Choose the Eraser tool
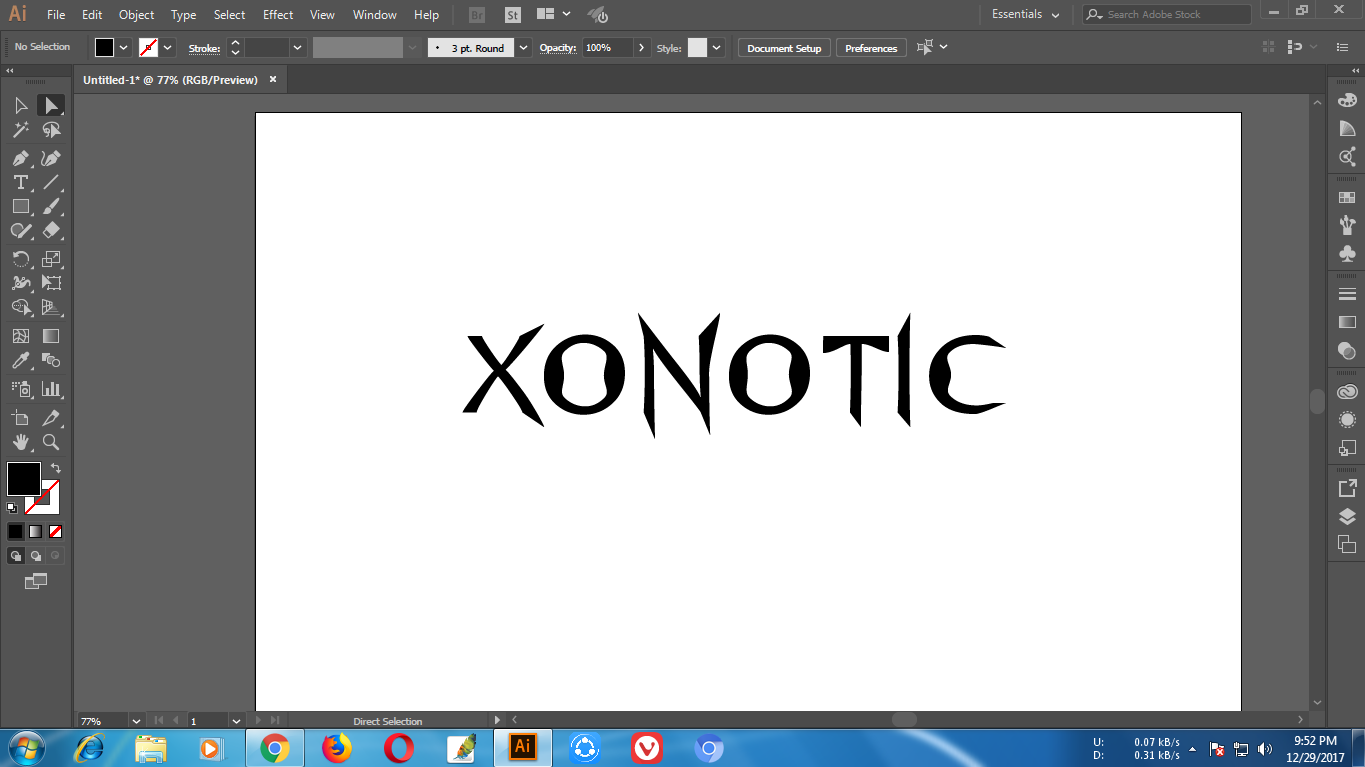Image resolution: width=1365 pixels, height=767 pixels. [51, 230]
